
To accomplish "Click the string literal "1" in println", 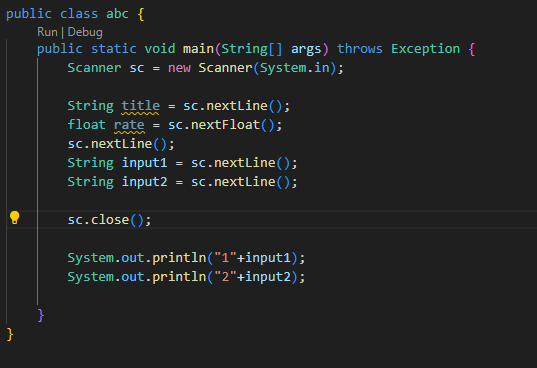I will click(x=225, y=258).
